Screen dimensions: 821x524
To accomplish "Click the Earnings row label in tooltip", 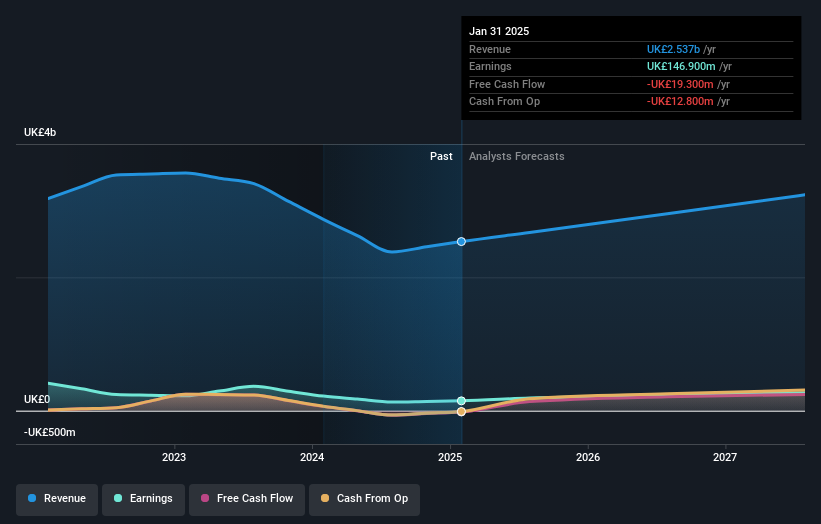I will [x=490, y=66].
